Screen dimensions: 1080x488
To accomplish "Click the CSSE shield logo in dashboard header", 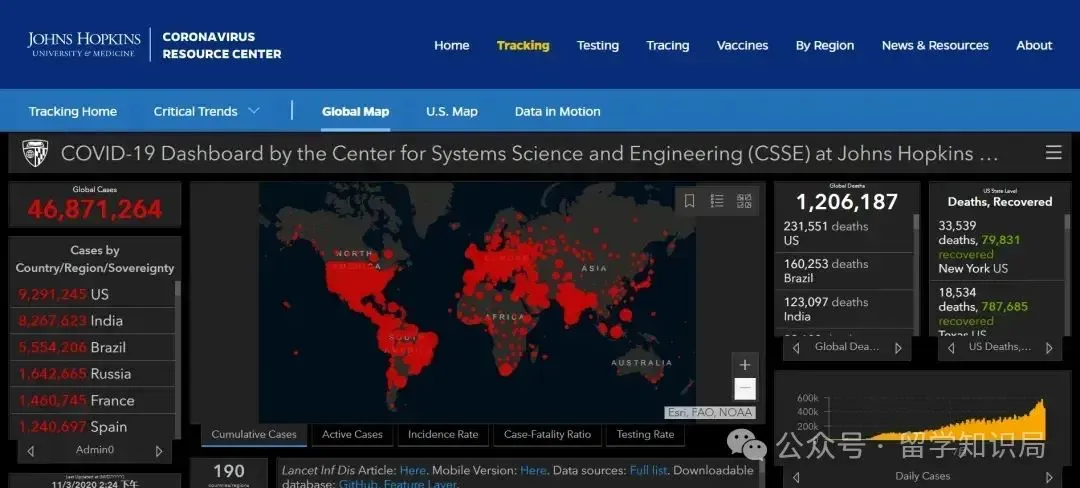I will (x=35, y=153).
